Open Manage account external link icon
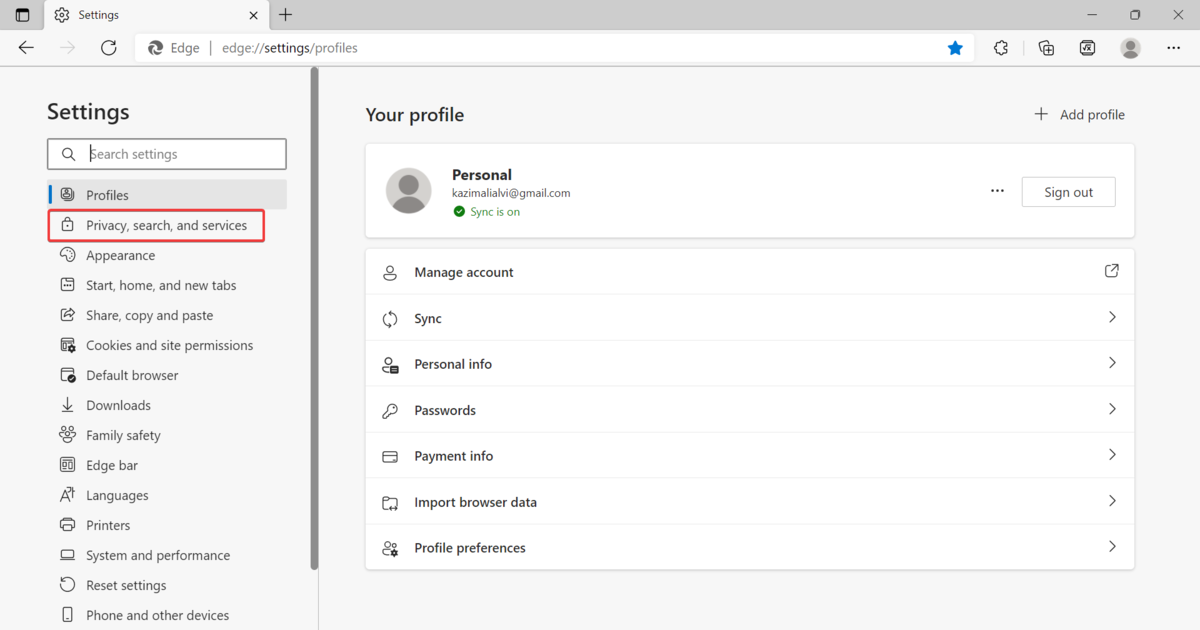Viewport: 1200px width, 630px height. click(x=1112, y=271)
